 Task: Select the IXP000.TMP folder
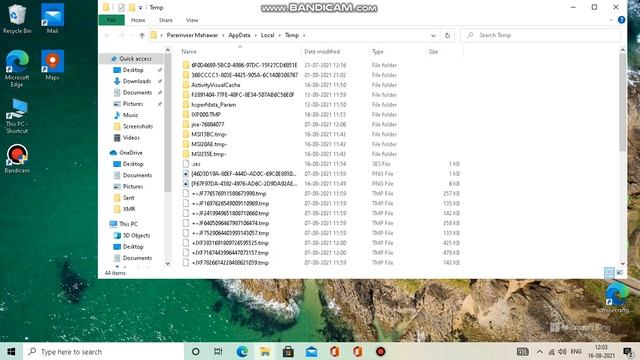206,115
